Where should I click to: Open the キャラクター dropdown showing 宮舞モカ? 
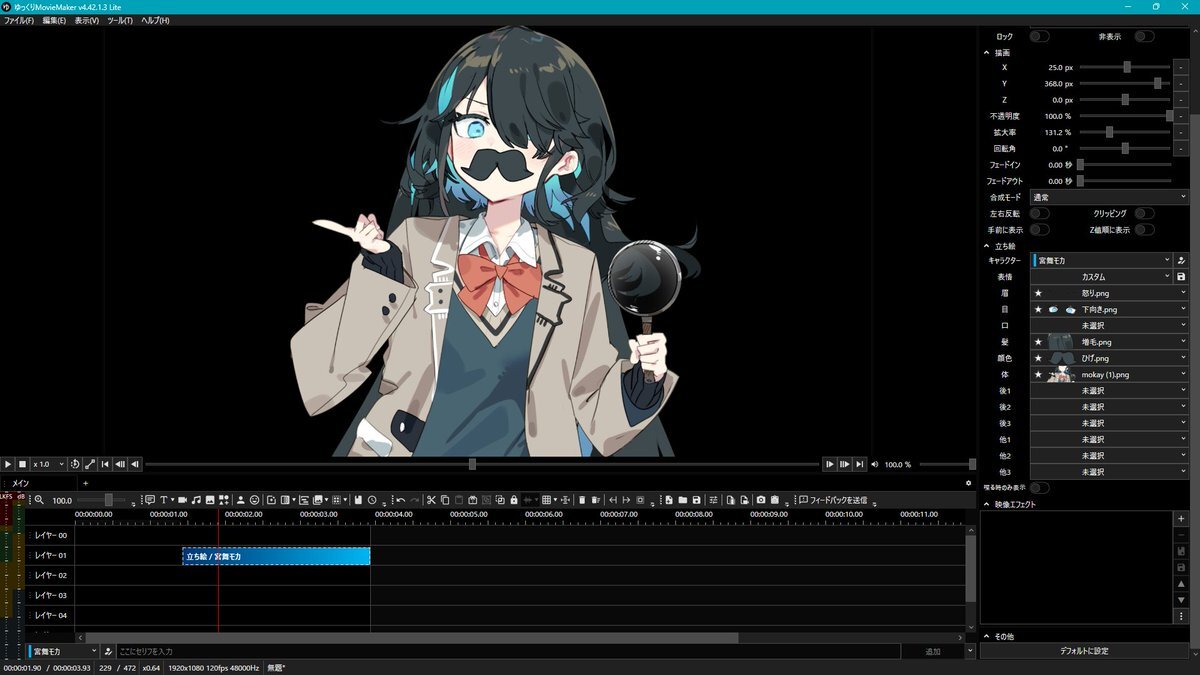(x=1101, y=260)
